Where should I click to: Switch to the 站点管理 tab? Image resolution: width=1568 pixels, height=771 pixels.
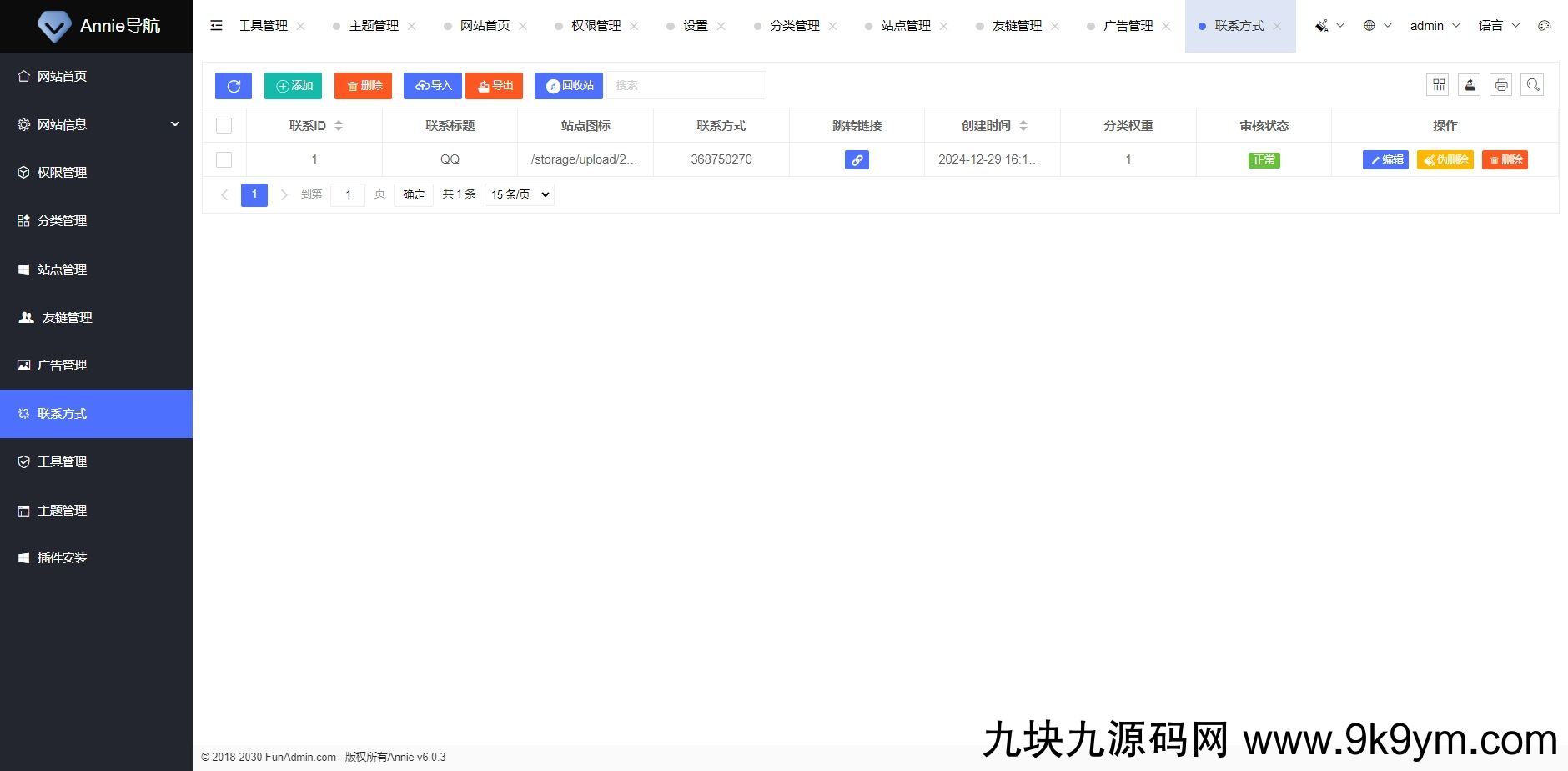pyautogui.click(x=906, y=26)
